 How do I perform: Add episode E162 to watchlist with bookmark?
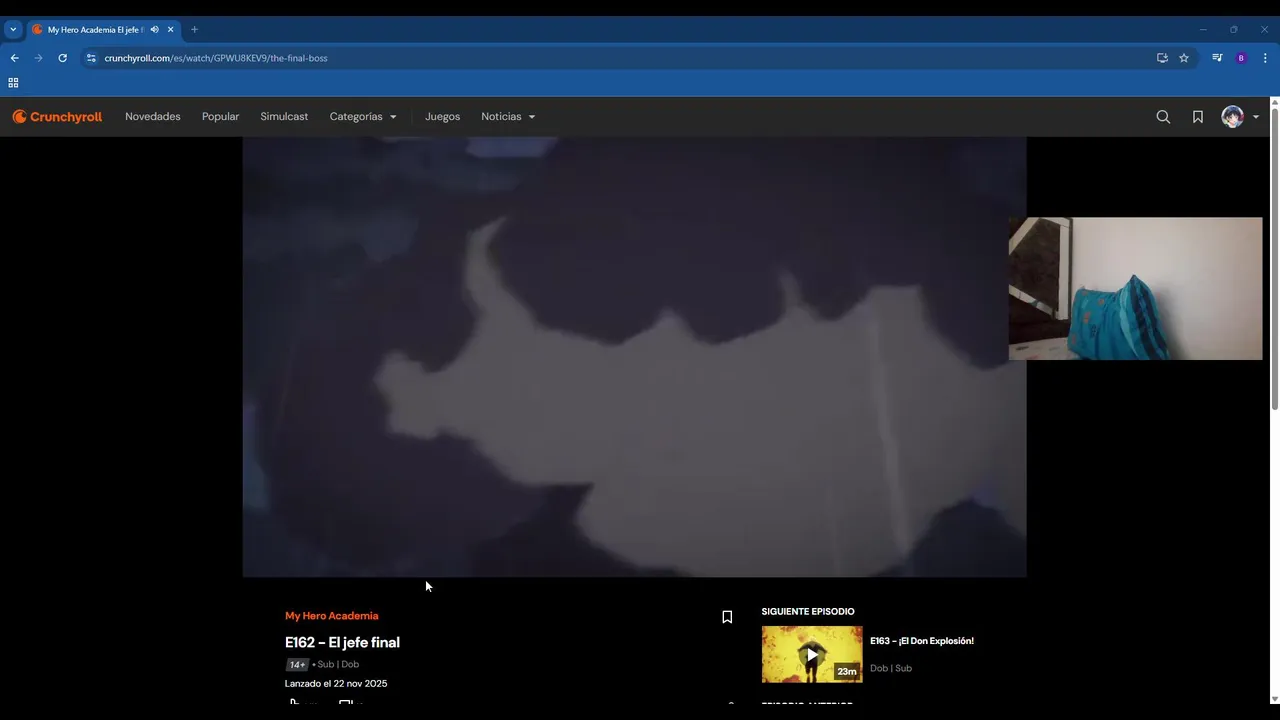click(x=727, y=617)
